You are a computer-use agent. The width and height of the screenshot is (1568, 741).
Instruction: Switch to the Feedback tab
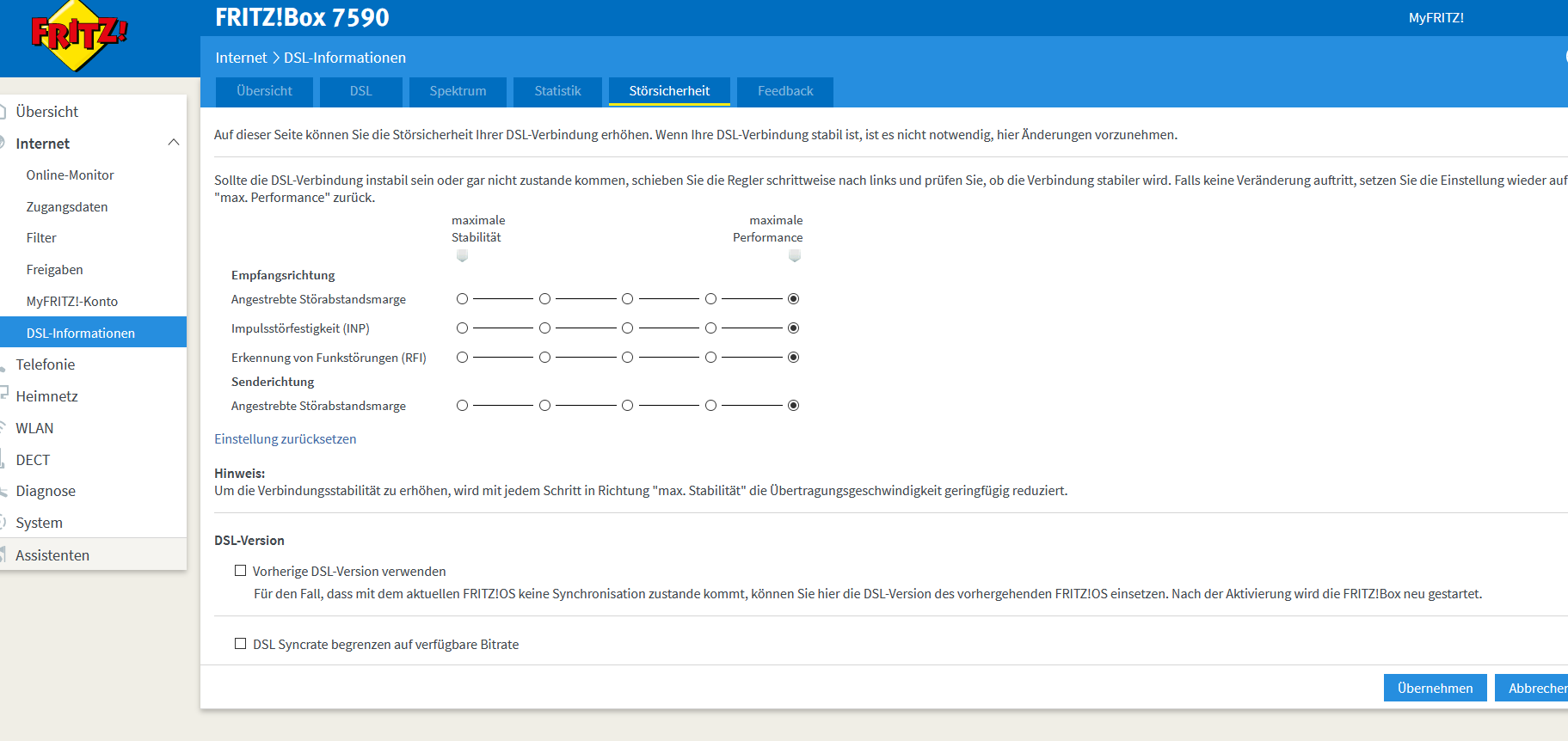coord(785,91)
